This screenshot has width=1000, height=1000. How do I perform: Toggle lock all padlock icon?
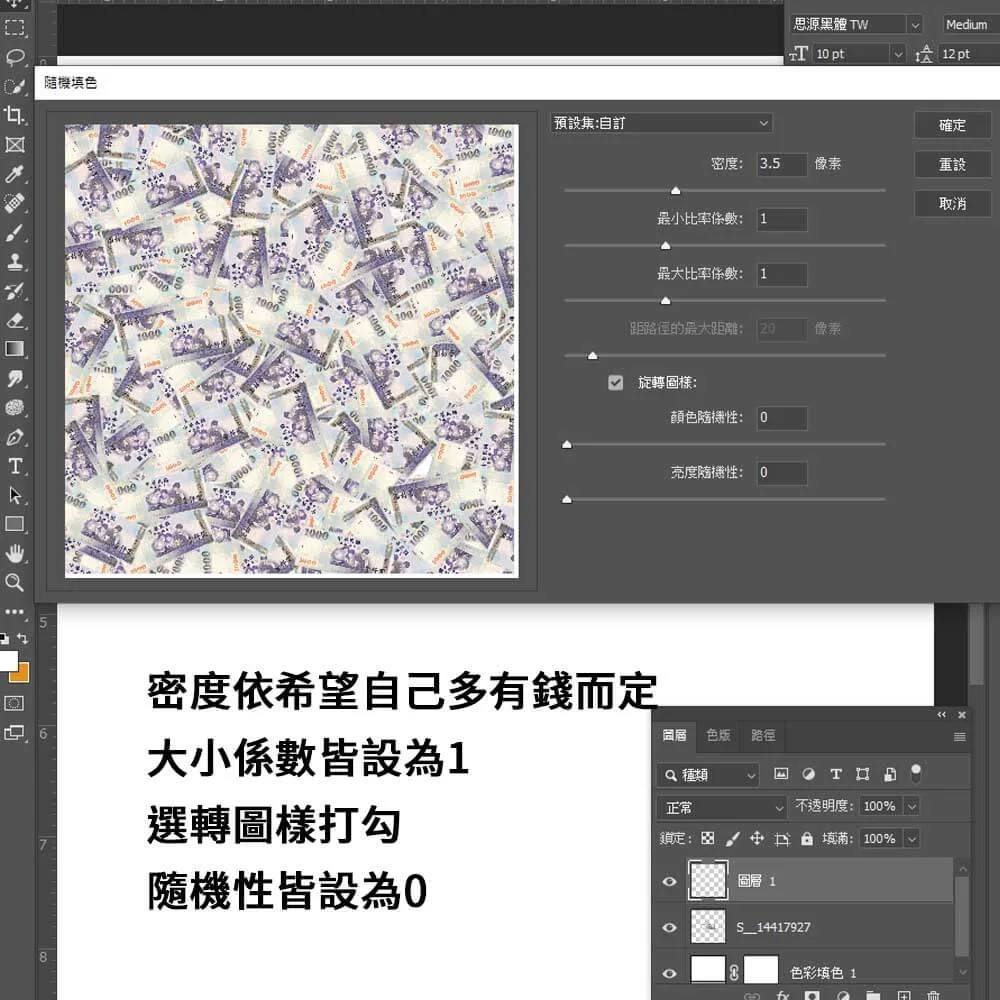807,838
